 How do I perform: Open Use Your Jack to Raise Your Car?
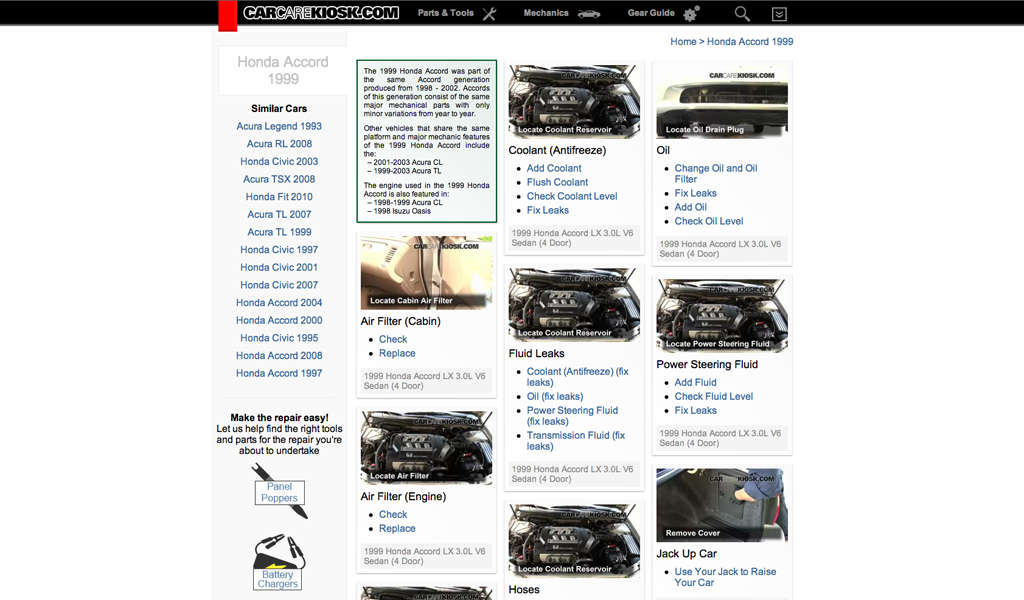725,577
